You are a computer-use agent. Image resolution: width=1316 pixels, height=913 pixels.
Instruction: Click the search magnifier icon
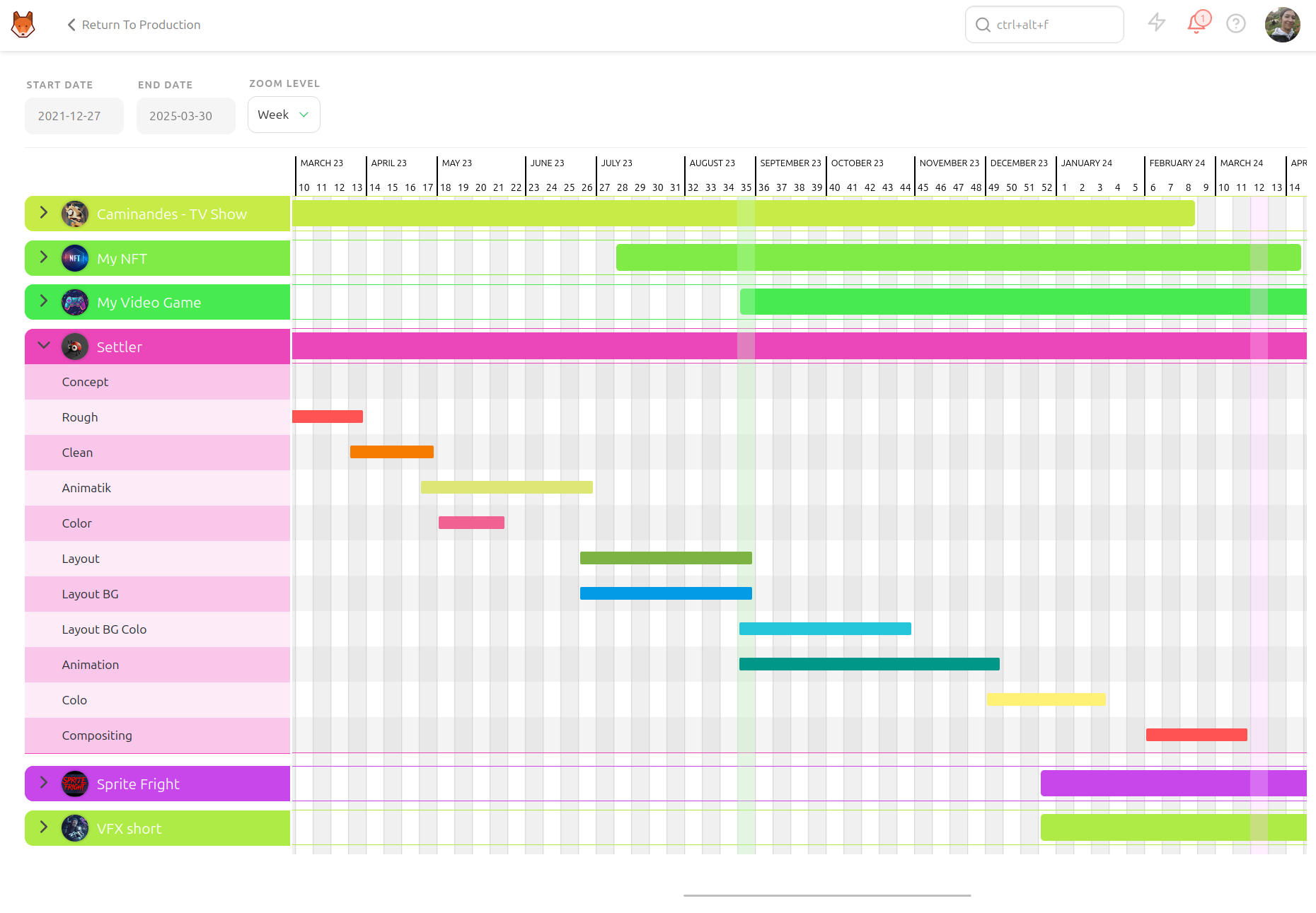(983, 25)
